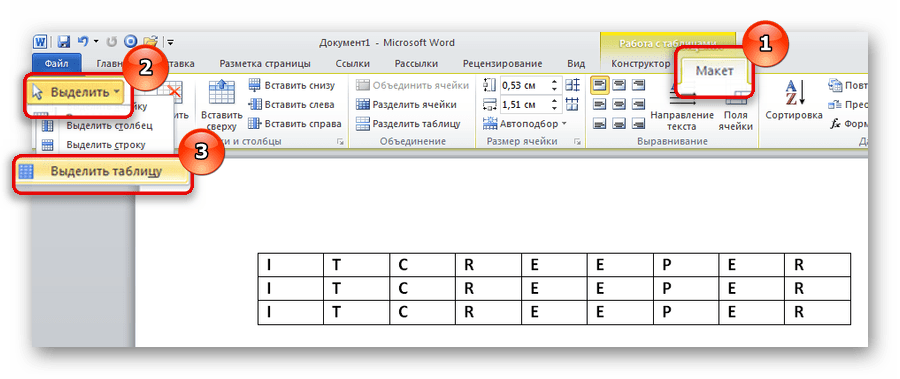Select align center left icon

tap(599, 105)
